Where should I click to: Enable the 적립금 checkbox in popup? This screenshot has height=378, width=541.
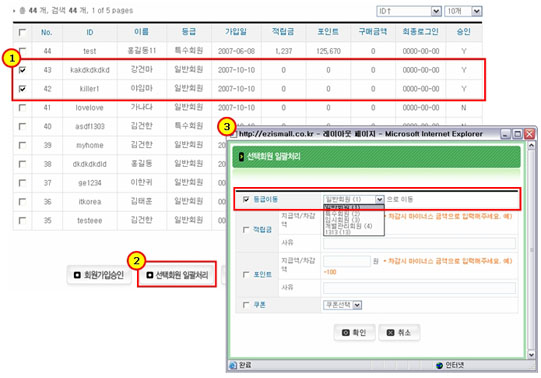click(x=246, y=230)
